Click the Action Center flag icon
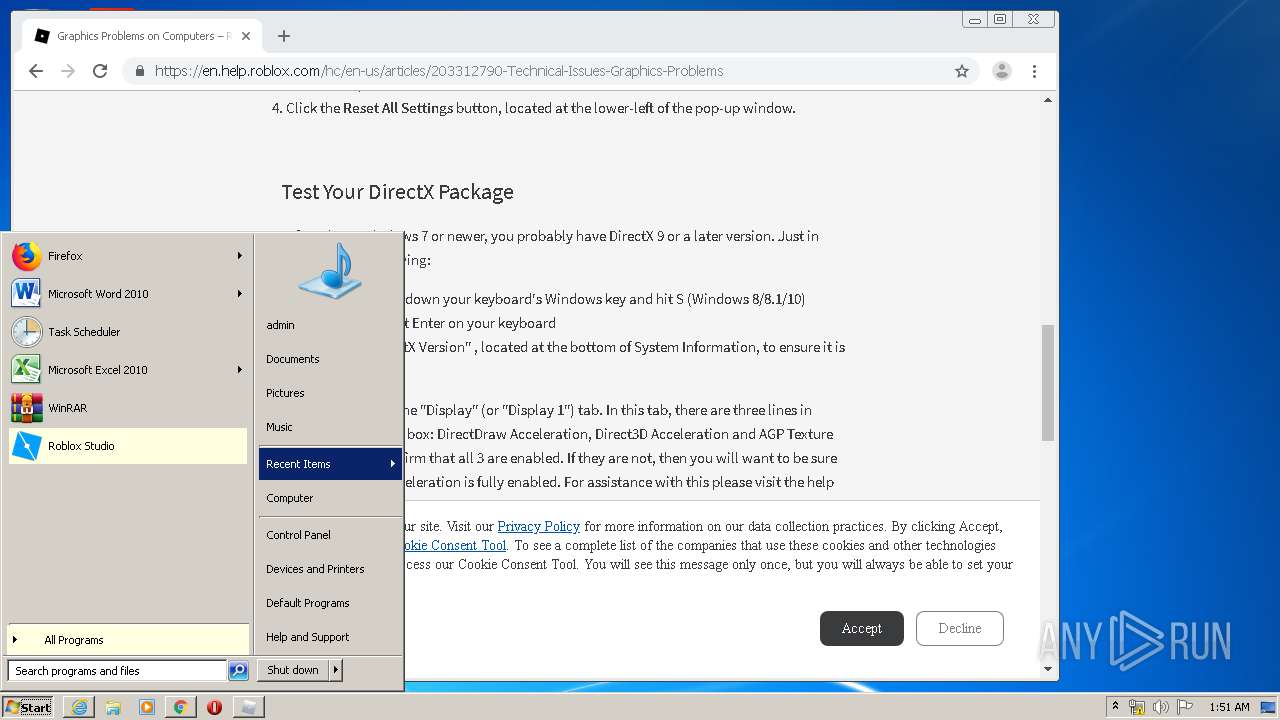Viewport: 1280px width, 720px height. pyautogui.click(x=1185, y=707)
